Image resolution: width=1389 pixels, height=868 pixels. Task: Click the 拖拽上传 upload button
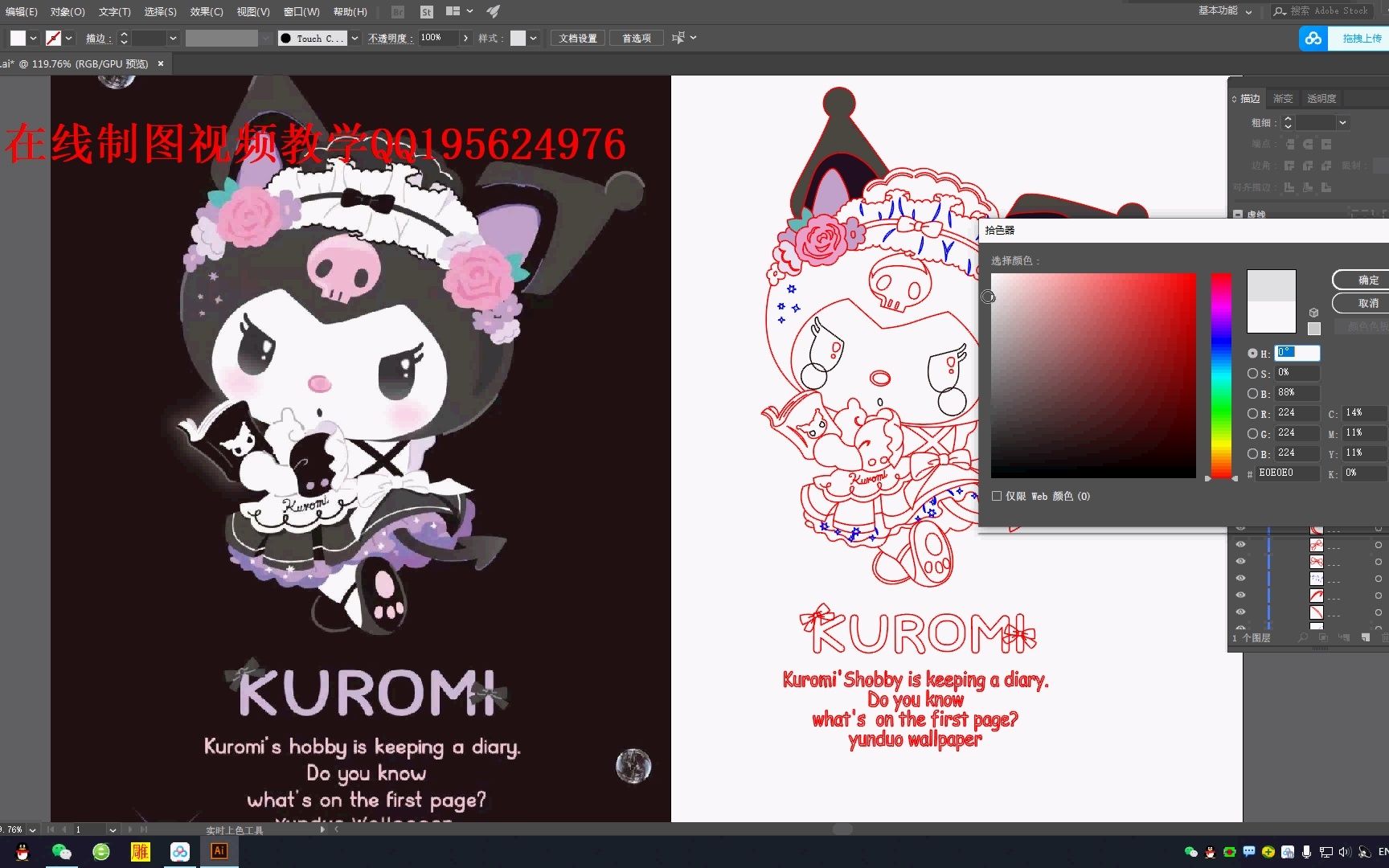coord(1360,38)
